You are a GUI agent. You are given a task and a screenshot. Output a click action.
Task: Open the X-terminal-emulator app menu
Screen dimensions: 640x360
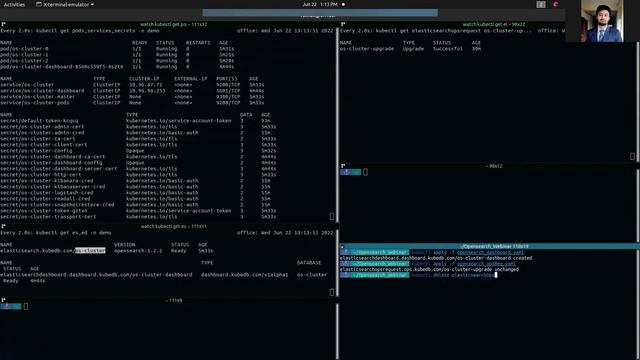click(x=65, y=4)
